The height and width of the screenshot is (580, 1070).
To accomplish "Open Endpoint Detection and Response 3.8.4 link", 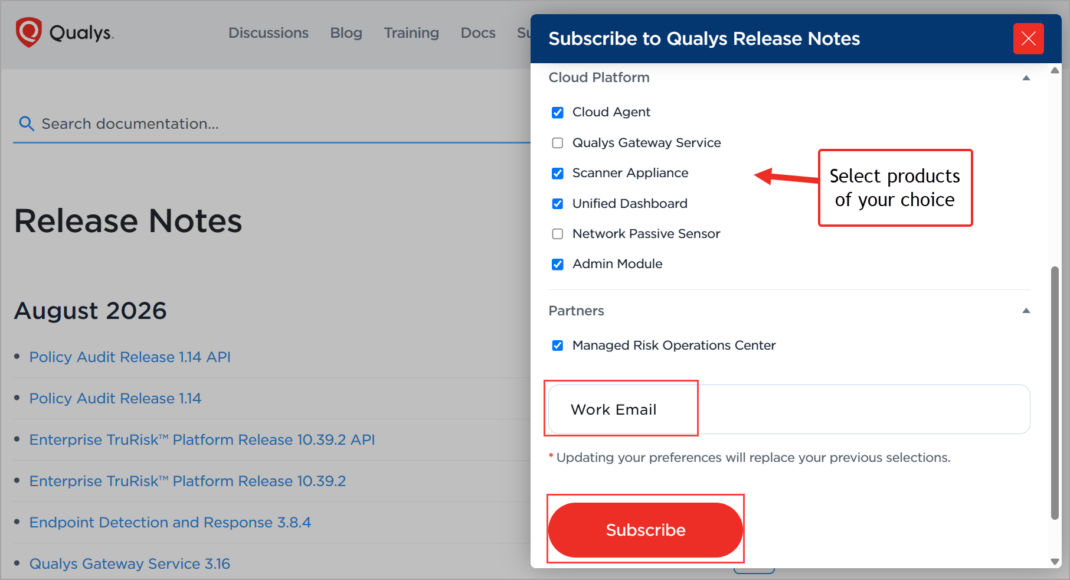I will [x=170, y=522].
